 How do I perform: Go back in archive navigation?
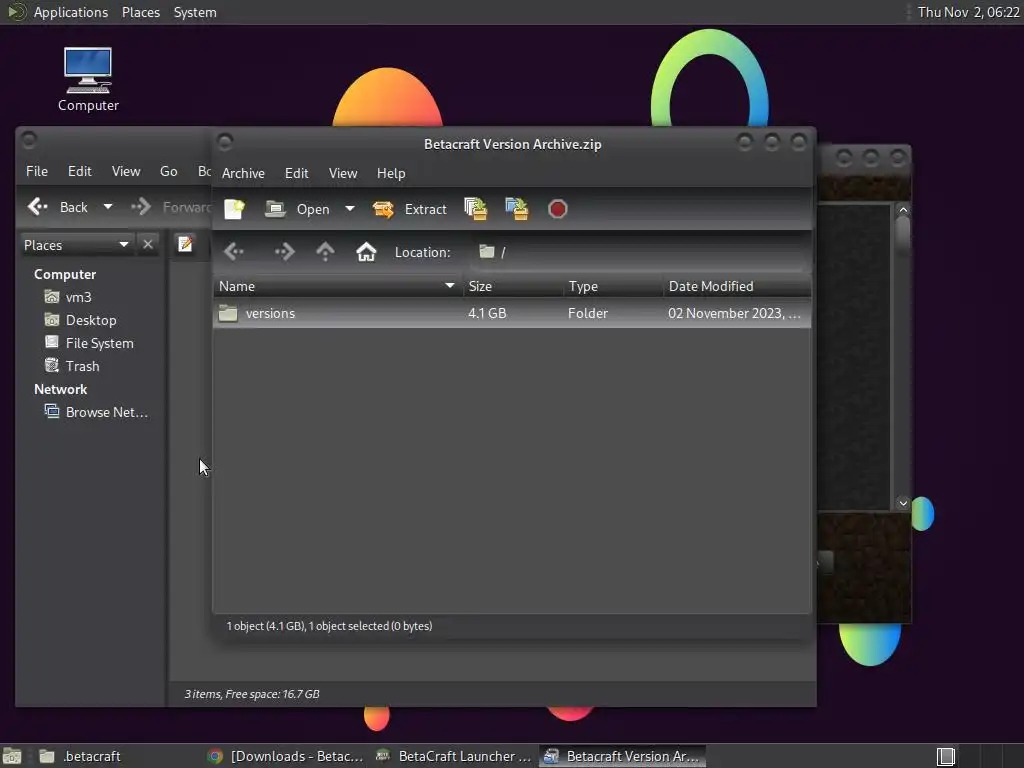234,252
